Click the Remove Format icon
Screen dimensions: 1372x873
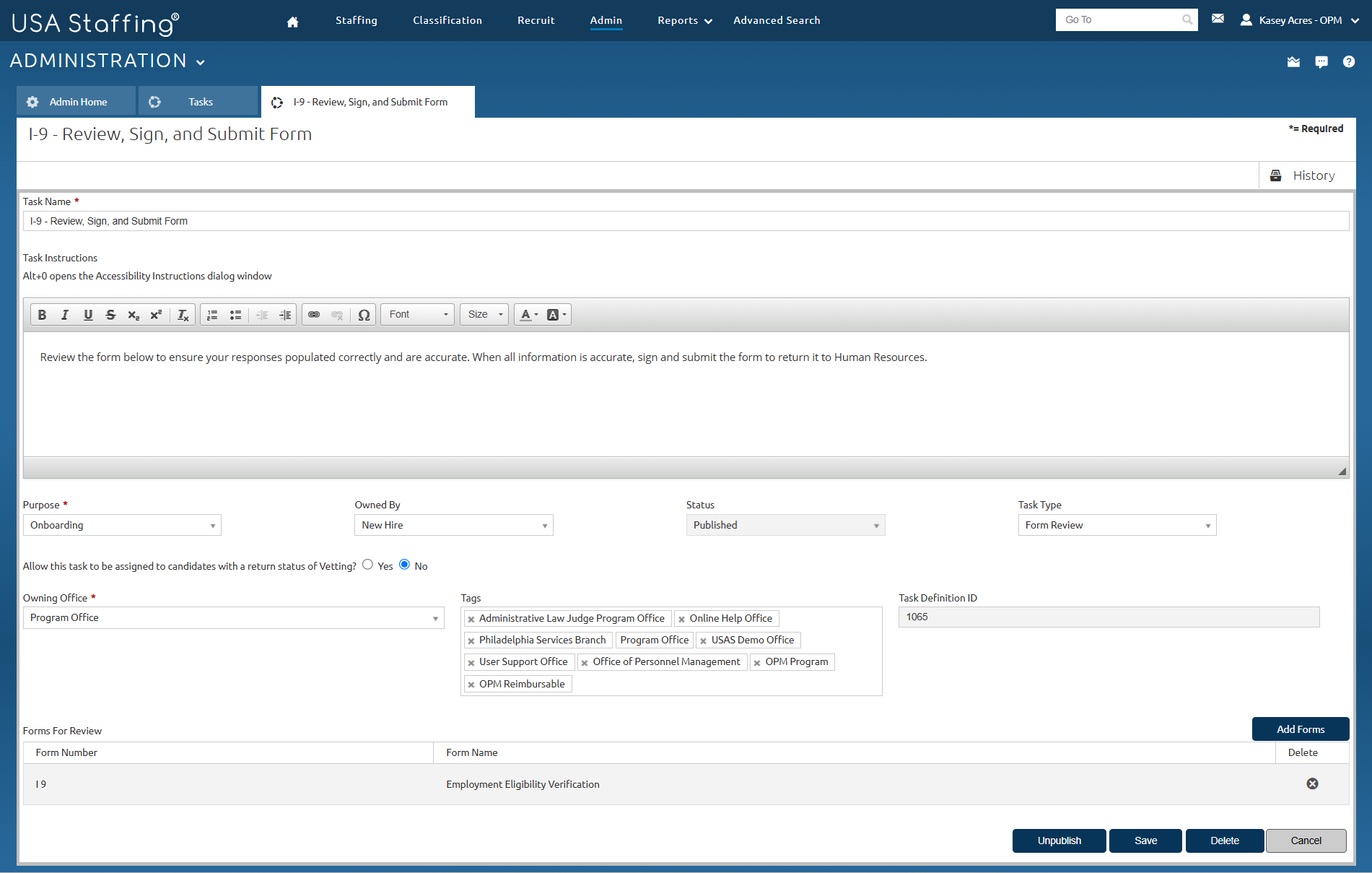[183, 314]
